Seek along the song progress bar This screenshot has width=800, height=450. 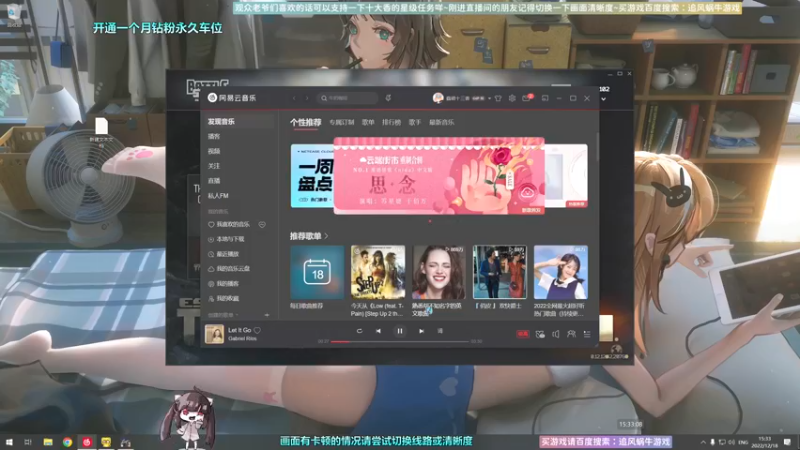tap(399, 341)
